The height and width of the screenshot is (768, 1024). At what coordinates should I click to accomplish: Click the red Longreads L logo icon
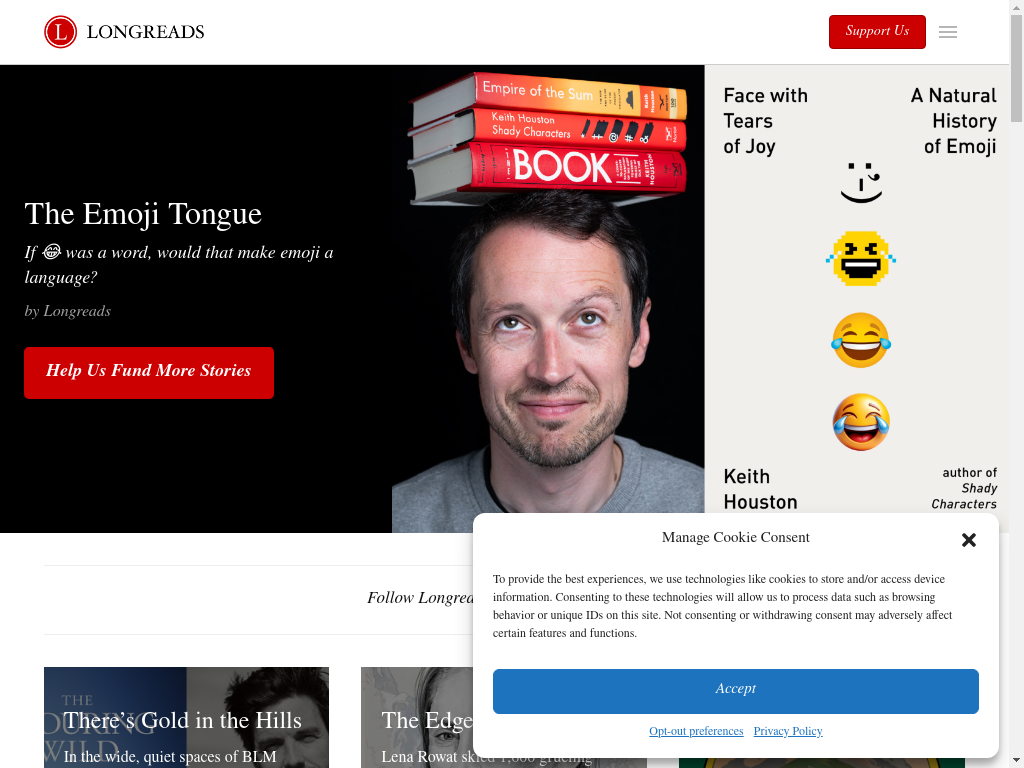point(60,32)
